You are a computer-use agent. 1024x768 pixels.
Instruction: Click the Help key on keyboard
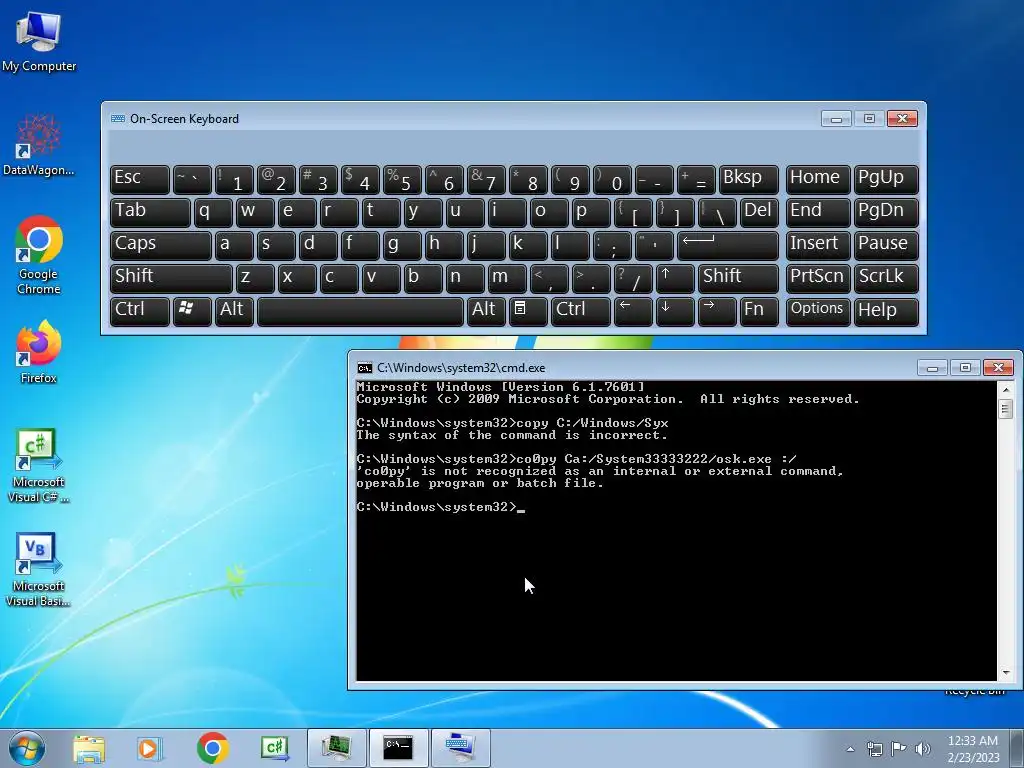click(886, 312)
